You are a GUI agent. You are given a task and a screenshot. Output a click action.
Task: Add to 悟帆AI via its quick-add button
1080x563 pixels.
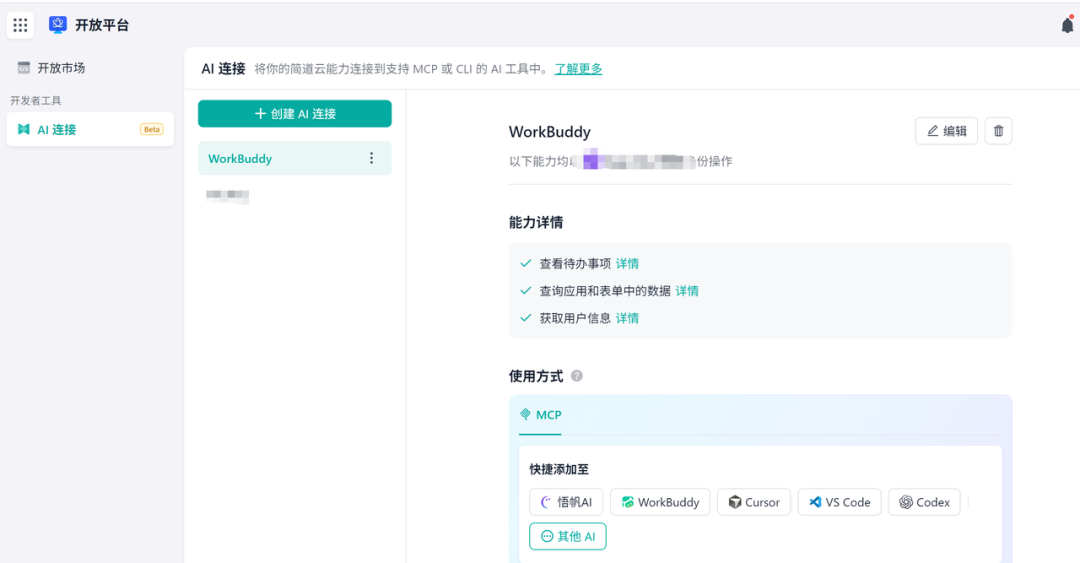pos(566,502)
